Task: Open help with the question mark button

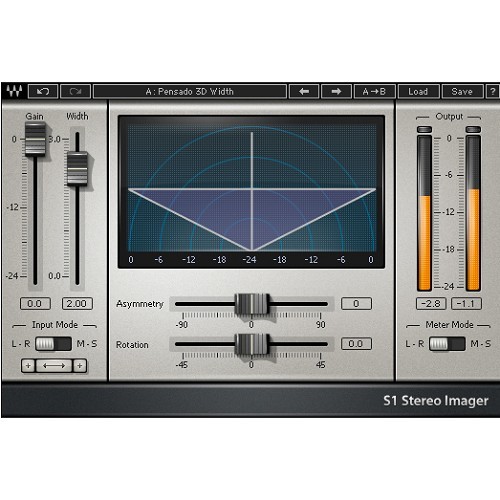Action: point(493,91)
